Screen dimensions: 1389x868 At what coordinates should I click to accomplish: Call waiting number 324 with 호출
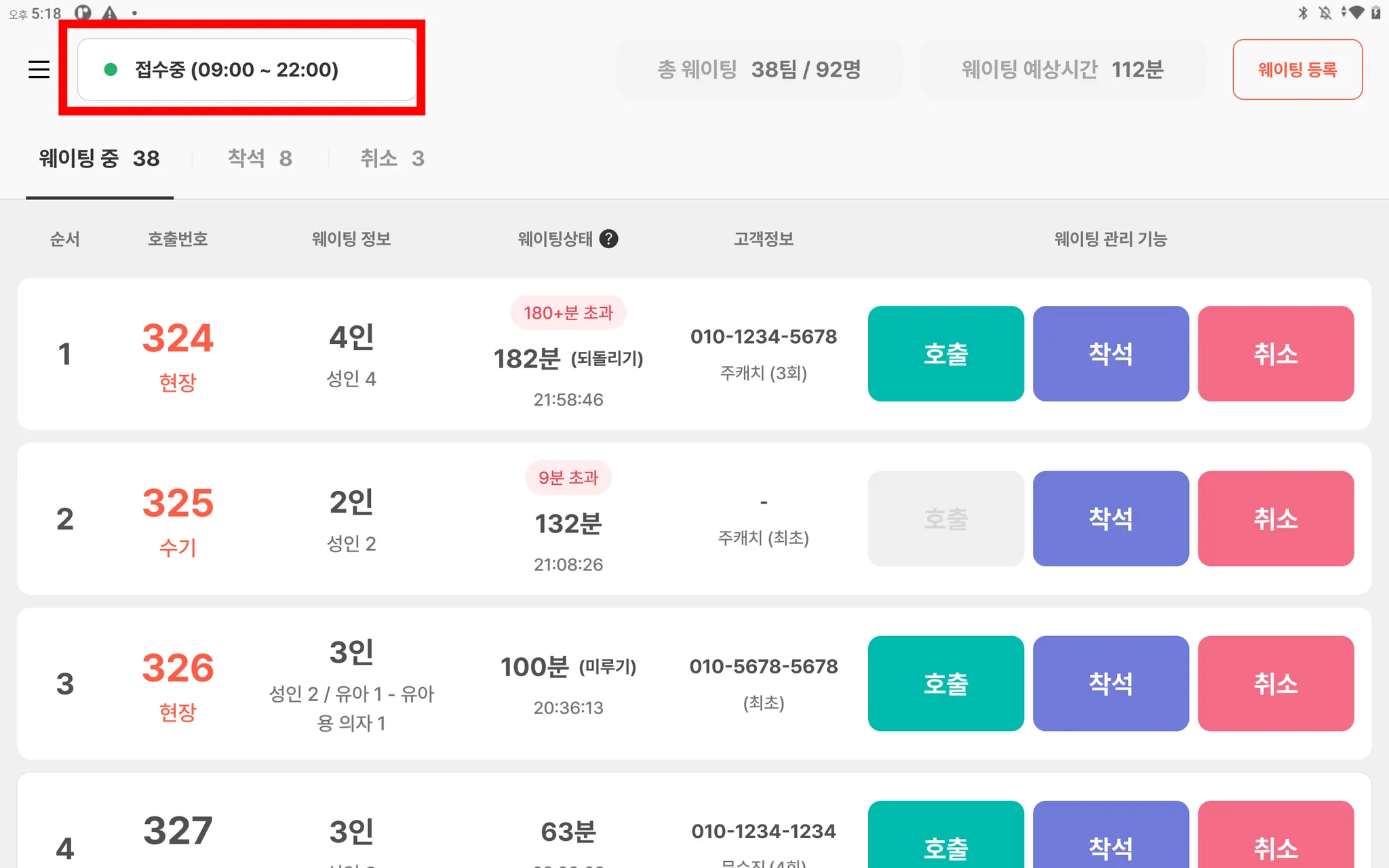945,353
